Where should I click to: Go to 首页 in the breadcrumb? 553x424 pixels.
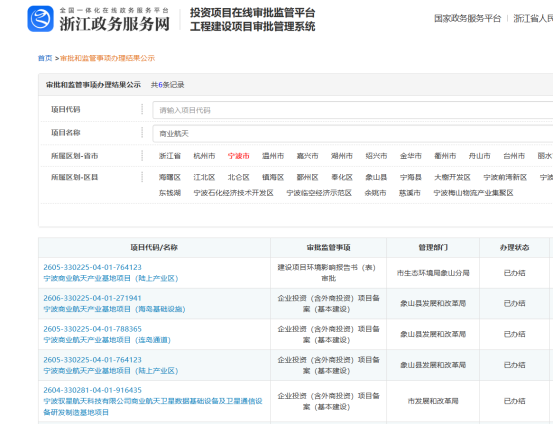pyautogui.click(x=45, y=58)
